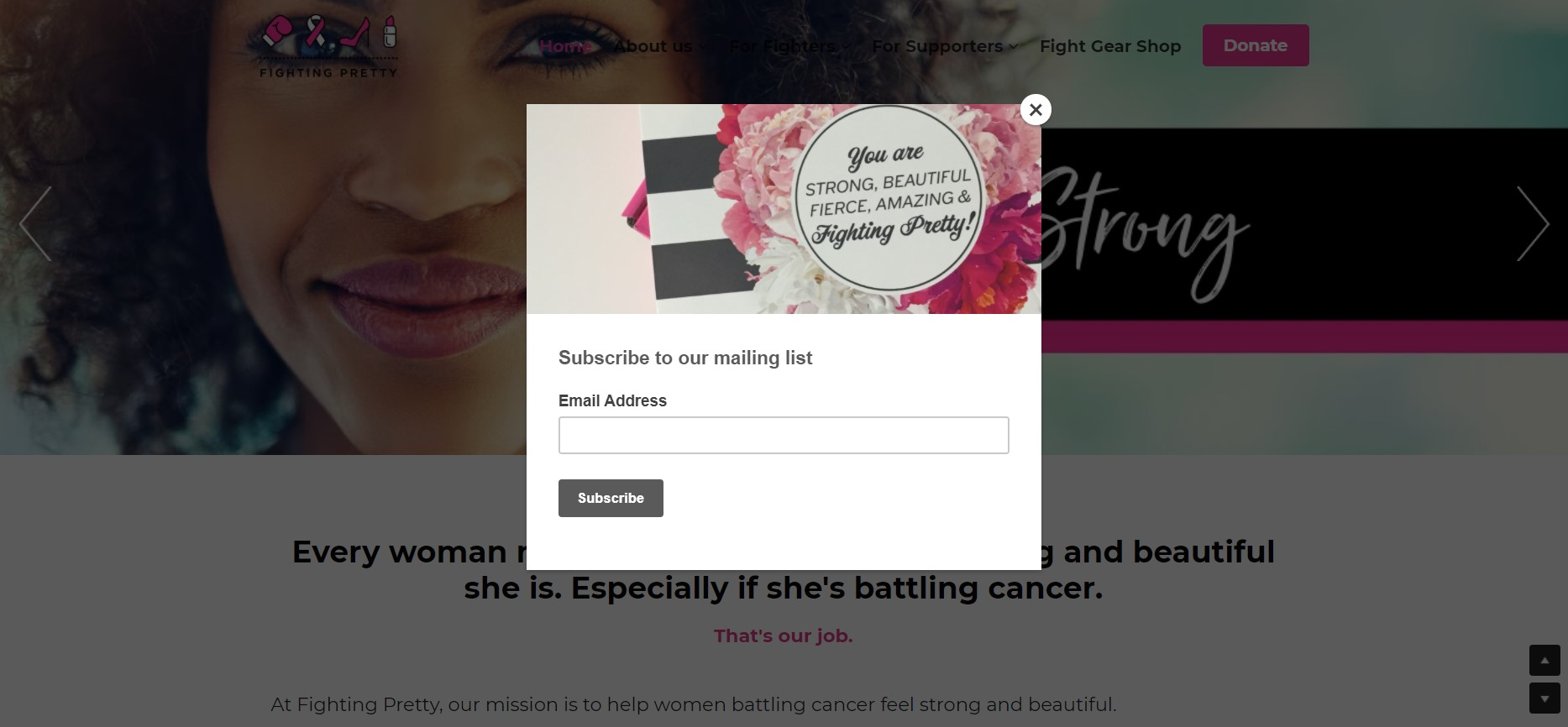Click the Subscribe button
The height and width of the screenshot is (727, 1568).
(x=611, y=498)
